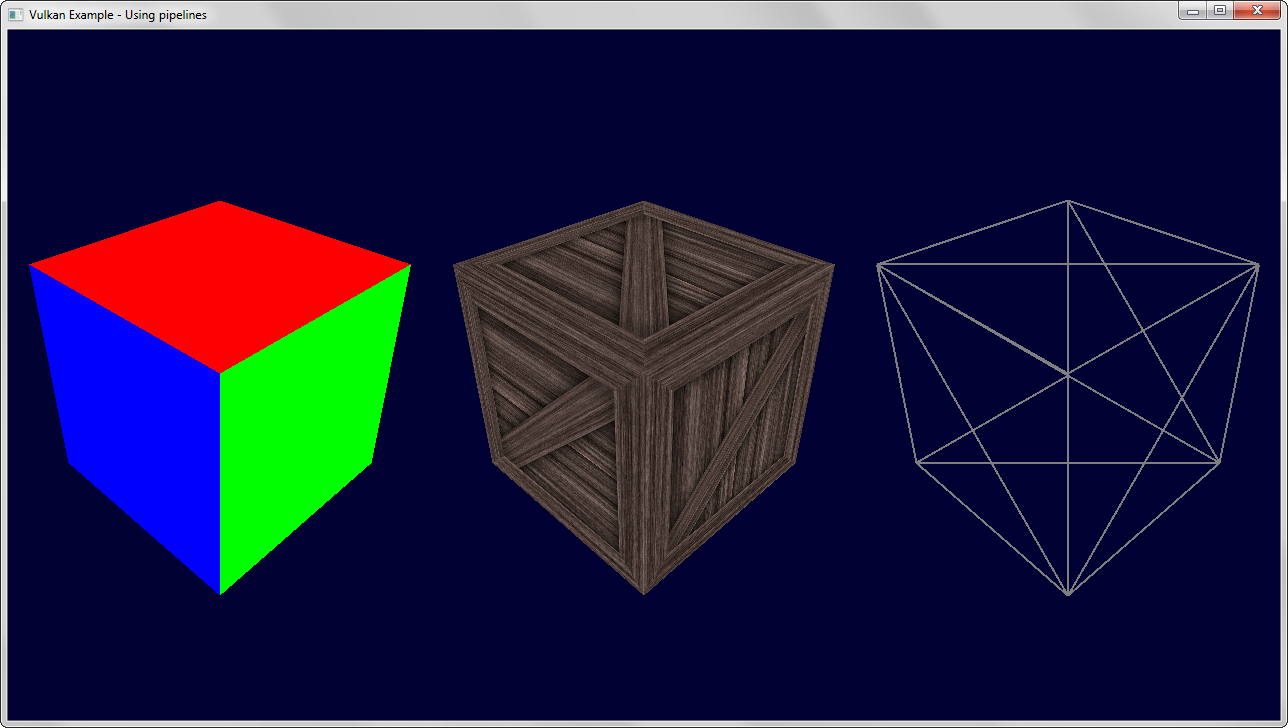Select the topmost vertex of the wireframe cube
Image resolution: width=1288 pixels, height=728 pixels.
click(1068, 201)
